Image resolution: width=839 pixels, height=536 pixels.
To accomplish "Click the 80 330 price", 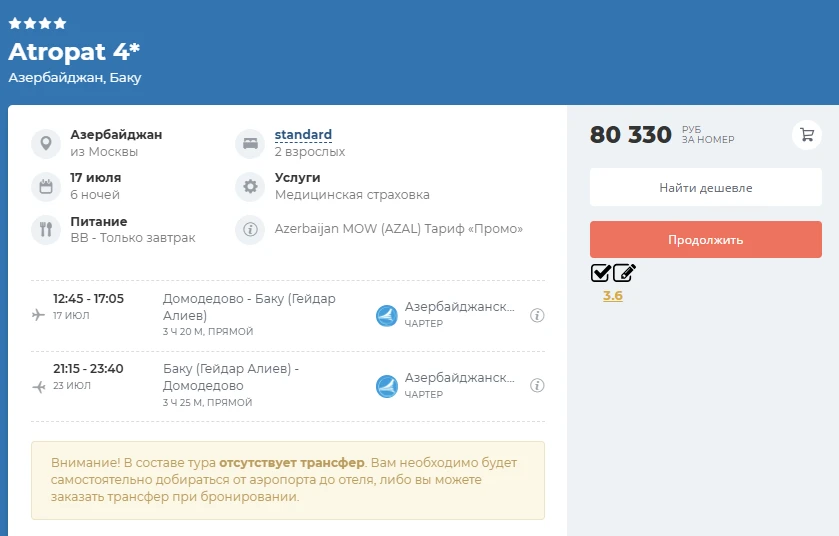I will [x=630, y=135].
